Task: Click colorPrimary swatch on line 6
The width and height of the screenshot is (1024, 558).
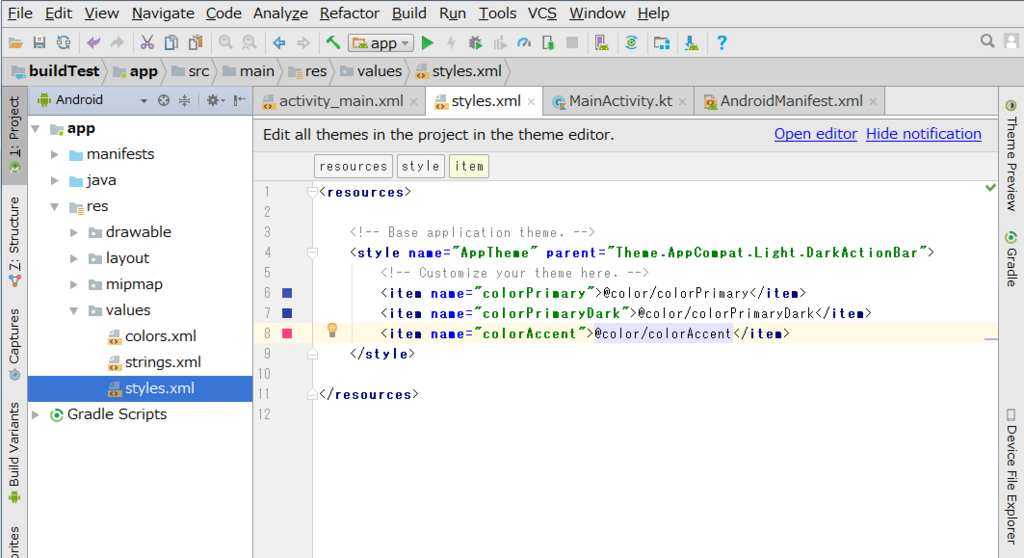Action: coord(287,293)
